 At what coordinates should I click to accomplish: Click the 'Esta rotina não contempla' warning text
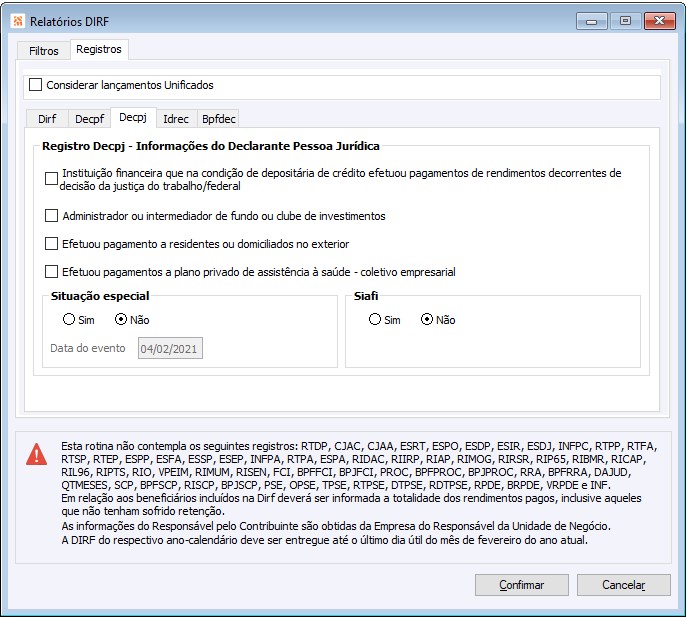pos(359,466)
